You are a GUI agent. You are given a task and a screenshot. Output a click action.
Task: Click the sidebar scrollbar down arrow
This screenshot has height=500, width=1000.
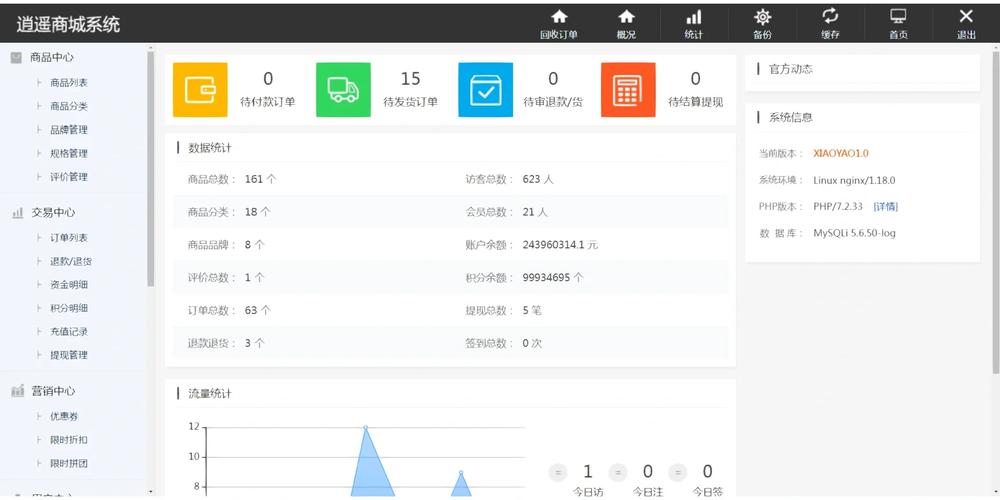(x=151, y=492)
